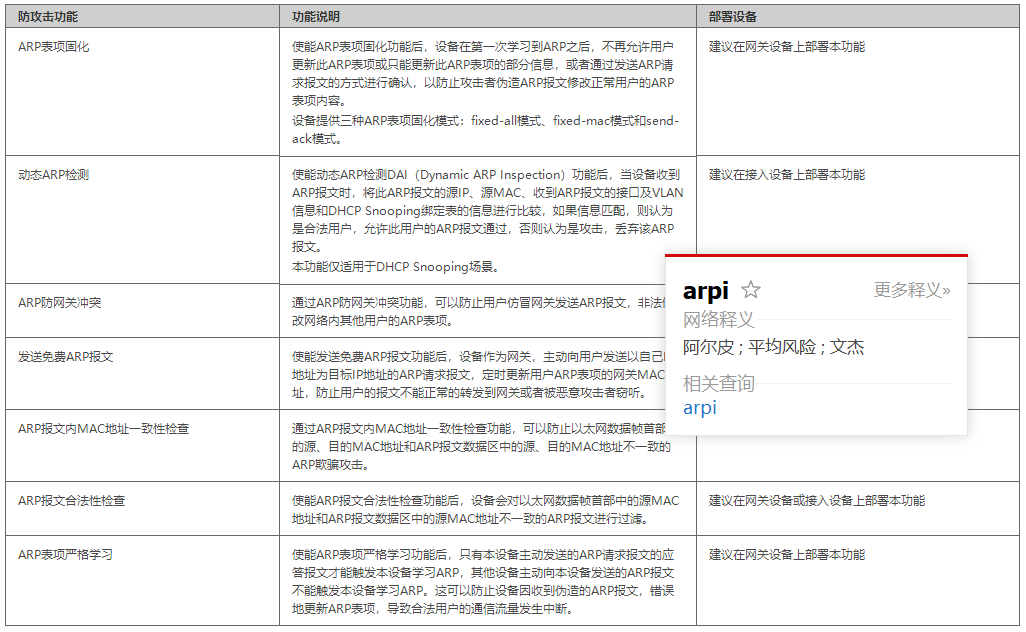Click 建议在网关设备或接入设备上部署本功能 text
1026x632 pixels.
click(817, 501)
